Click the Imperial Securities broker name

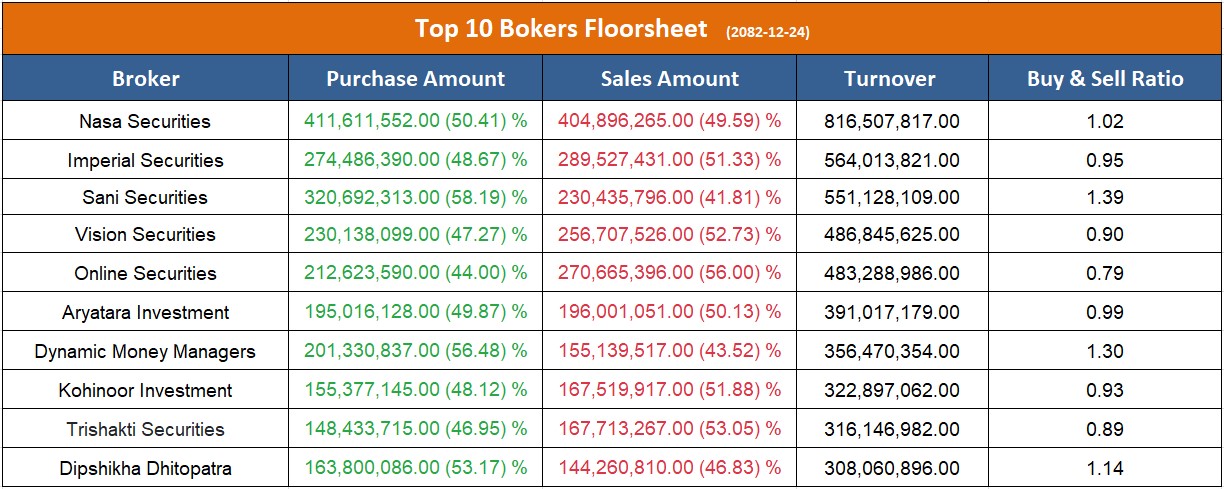click(x=145, y=160)
